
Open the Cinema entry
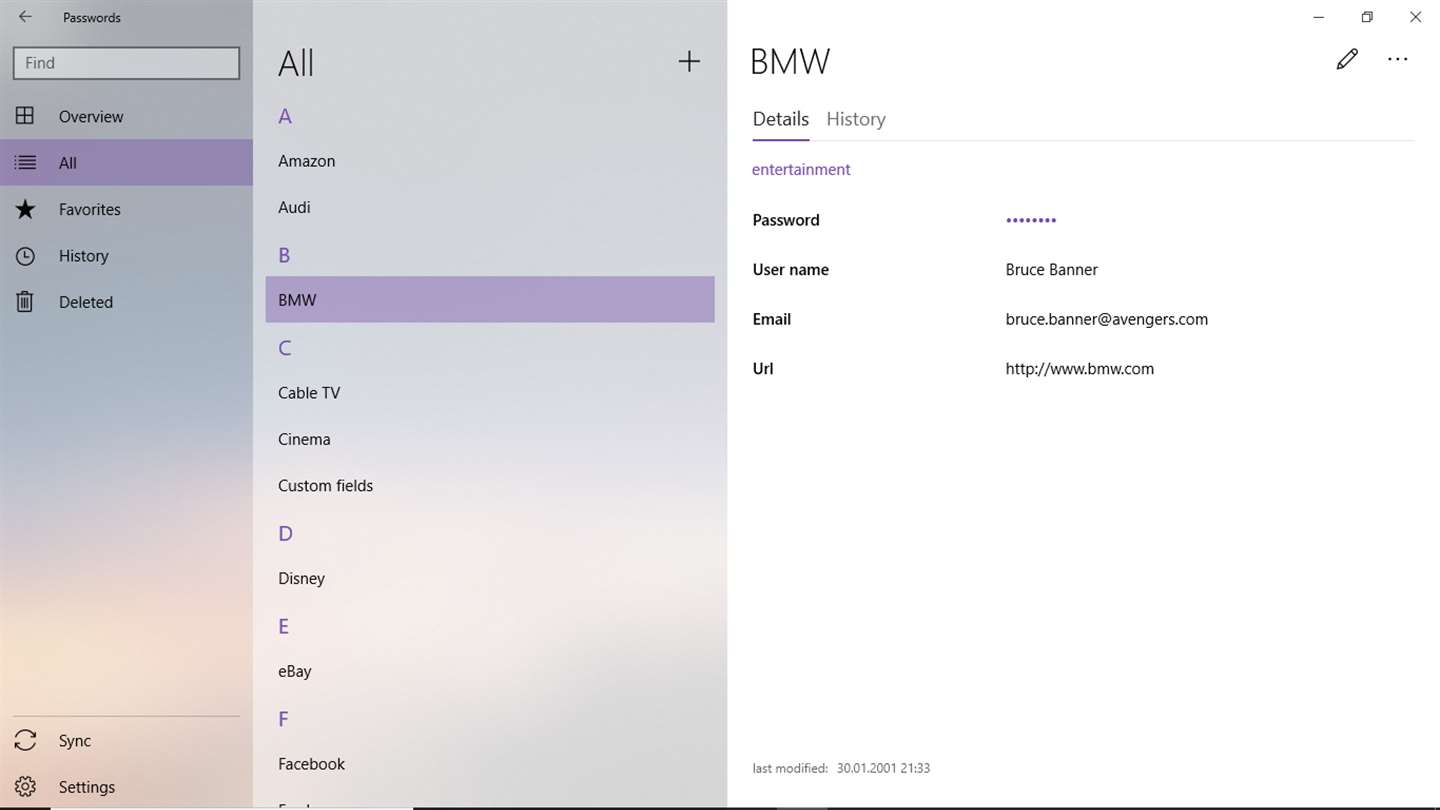[x=490, y=439]
